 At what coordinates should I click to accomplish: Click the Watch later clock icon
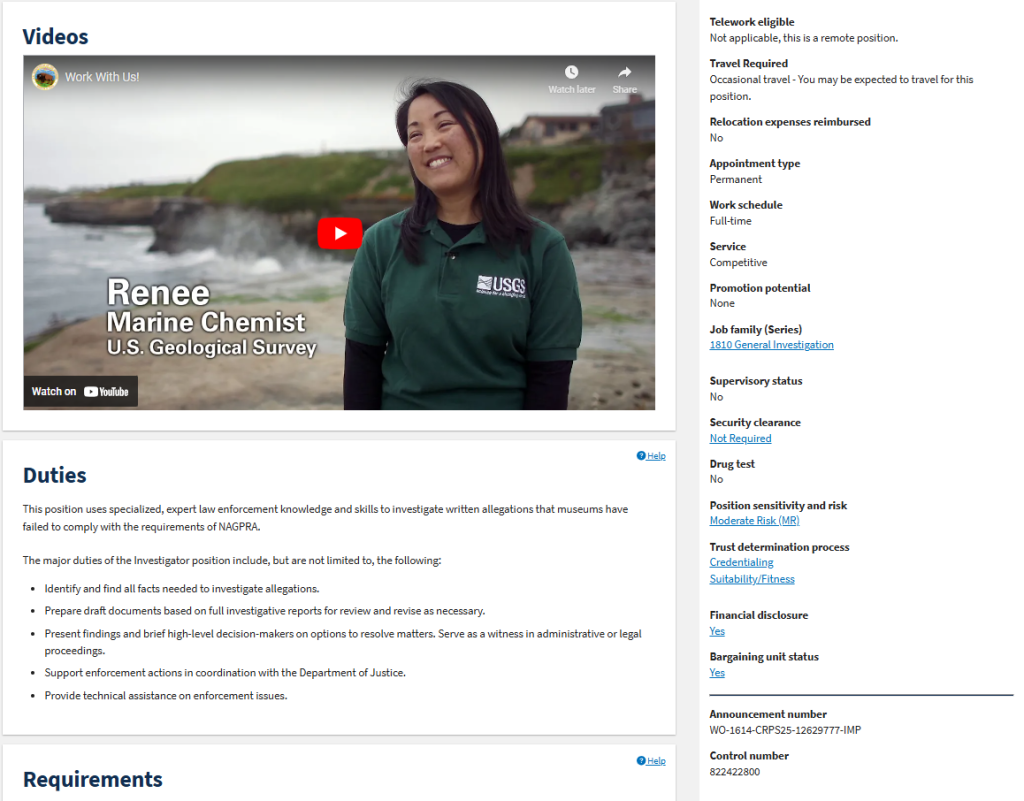571,73
